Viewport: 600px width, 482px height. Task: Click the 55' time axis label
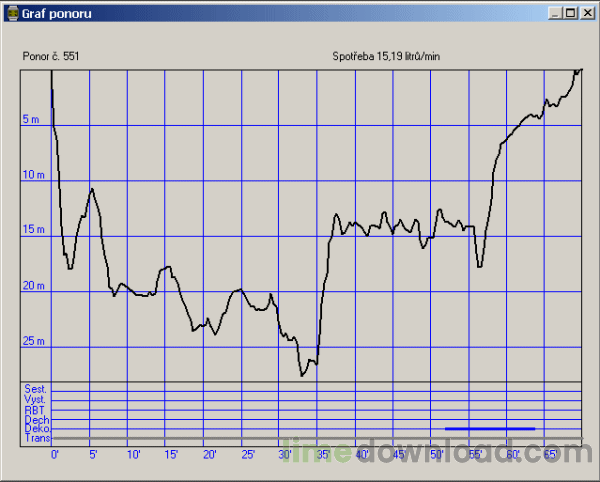[x=475, y=454]
